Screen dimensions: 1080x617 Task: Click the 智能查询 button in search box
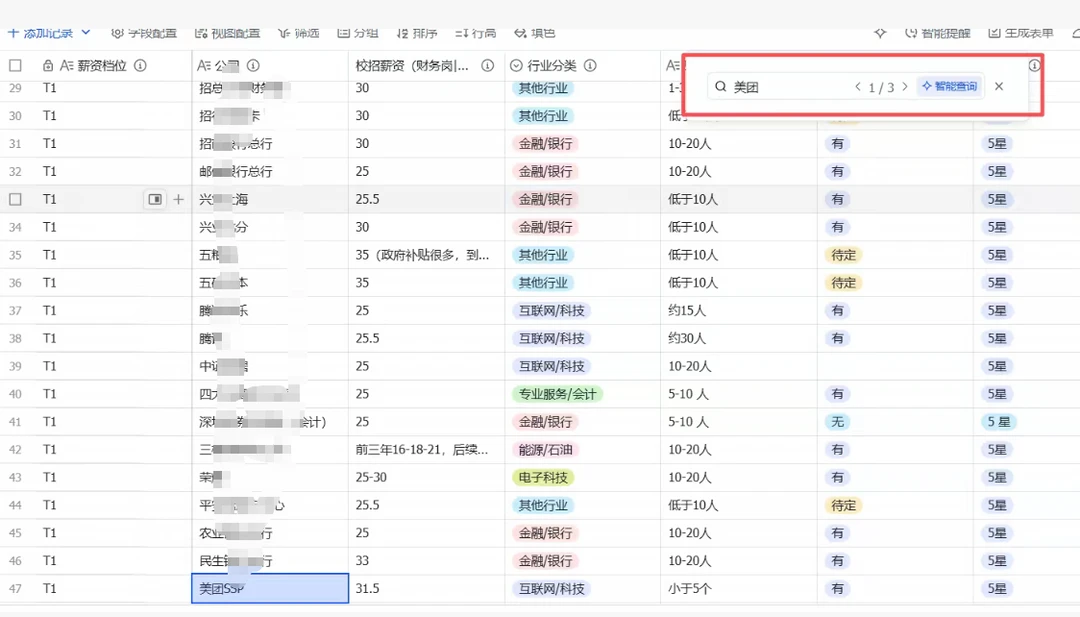coord(950,86)
